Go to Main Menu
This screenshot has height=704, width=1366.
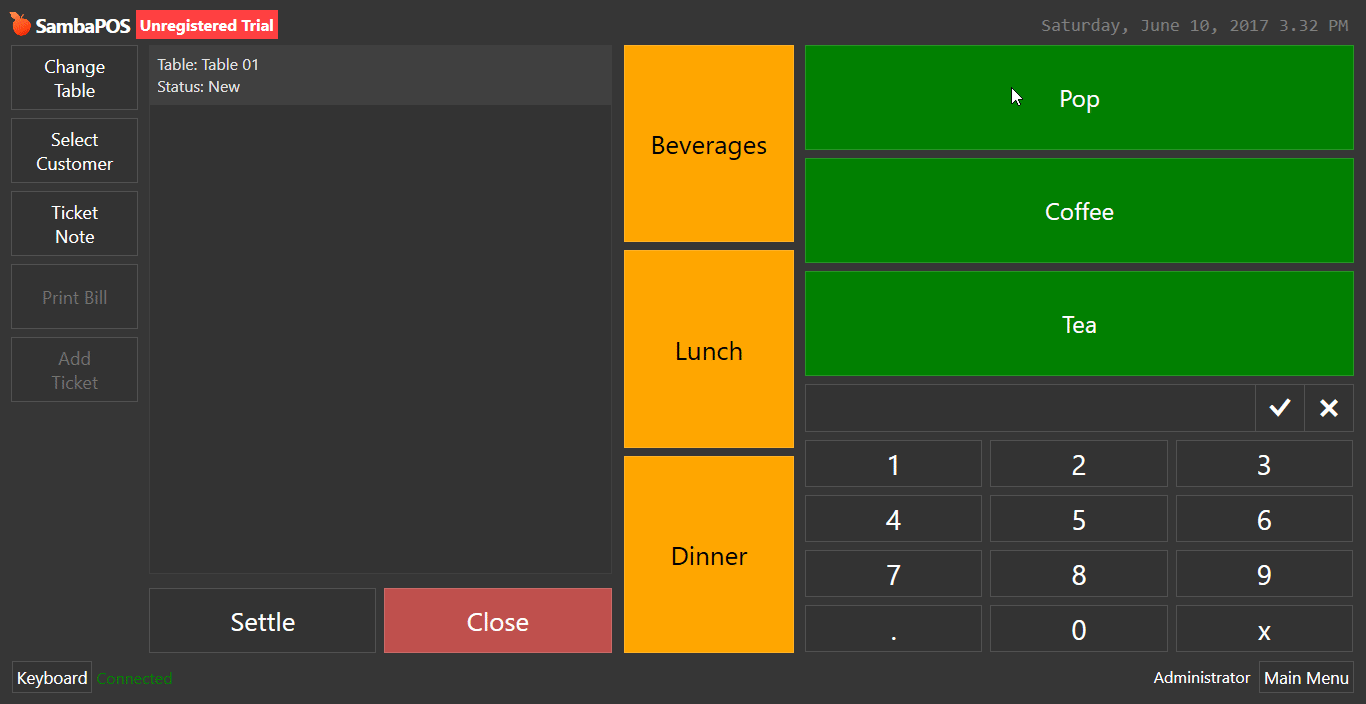click(x=1306, y=677)
